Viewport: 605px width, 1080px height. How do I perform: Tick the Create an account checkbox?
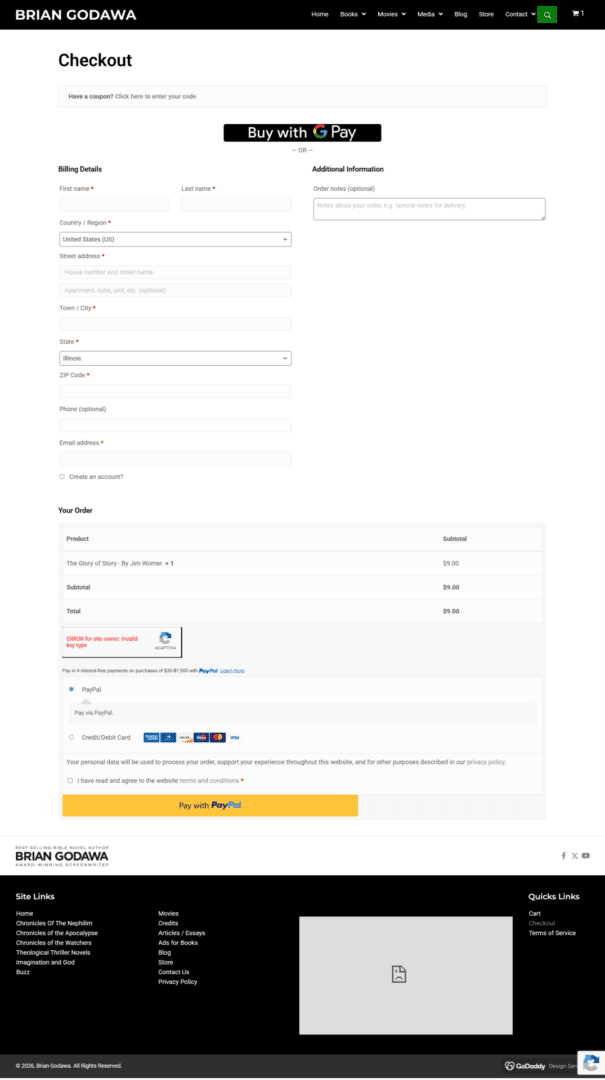[62, 477]
